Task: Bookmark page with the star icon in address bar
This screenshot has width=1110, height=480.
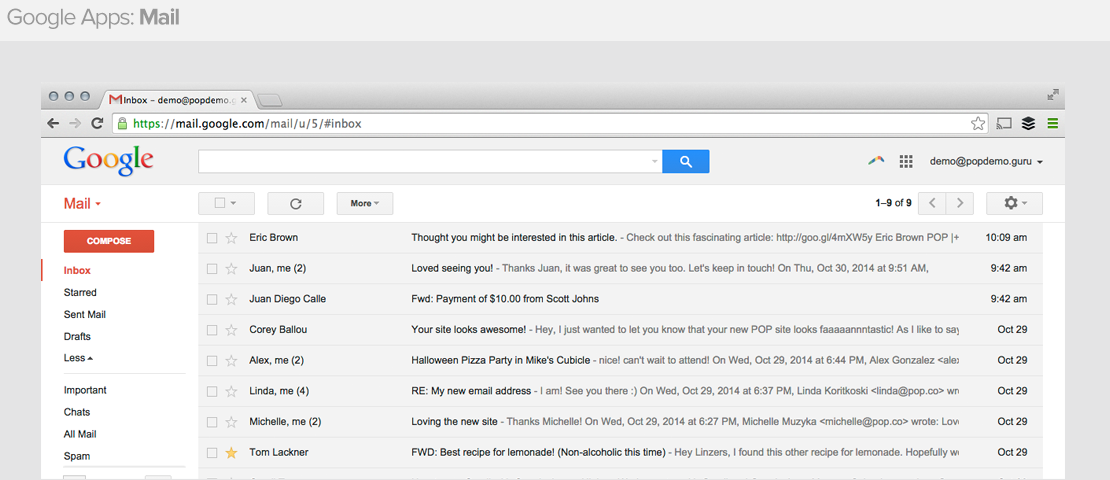Action: (978, 124)
